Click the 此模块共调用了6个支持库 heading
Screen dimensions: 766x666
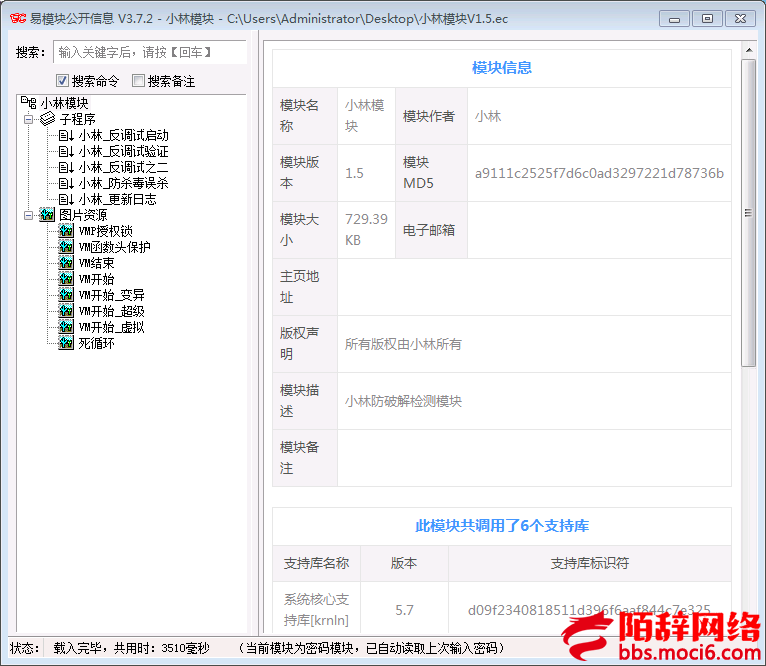(502, 526)
